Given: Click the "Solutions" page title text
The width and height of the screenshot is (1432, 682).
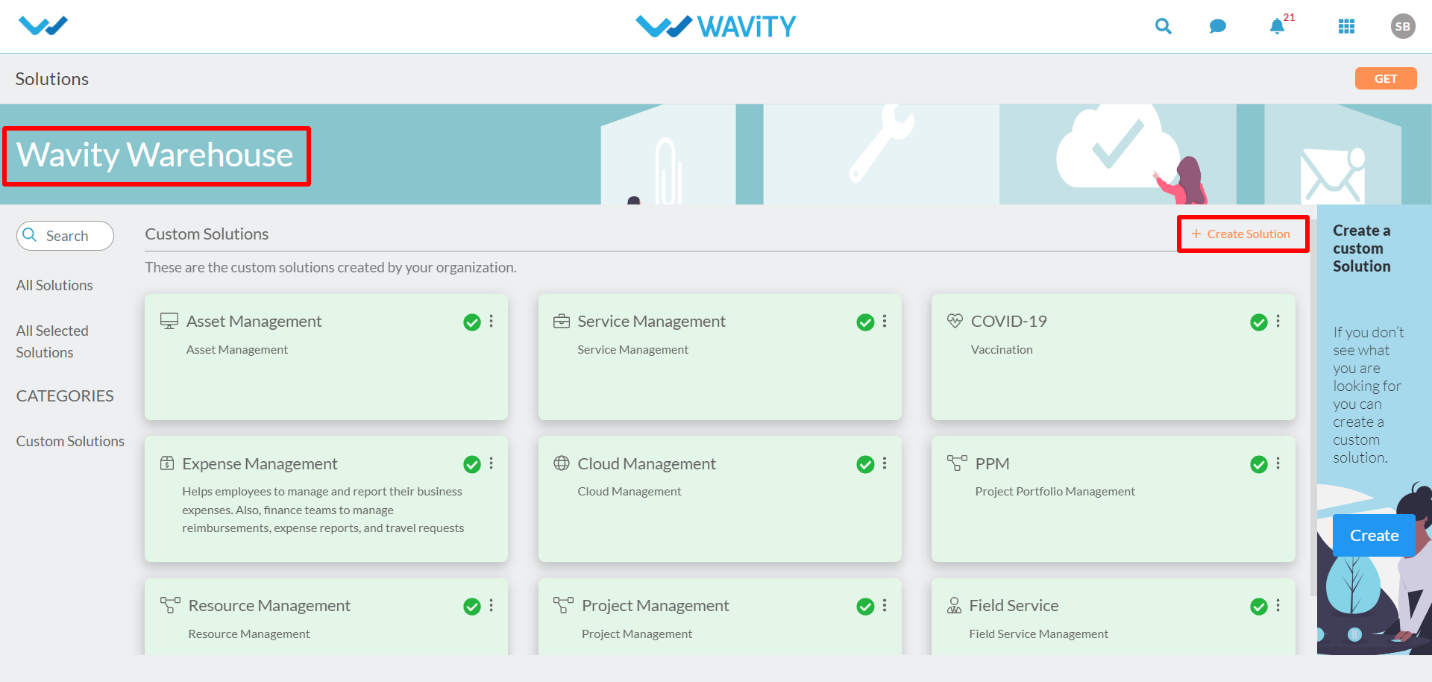Looking at the screenshot, I should coord(52,79).
